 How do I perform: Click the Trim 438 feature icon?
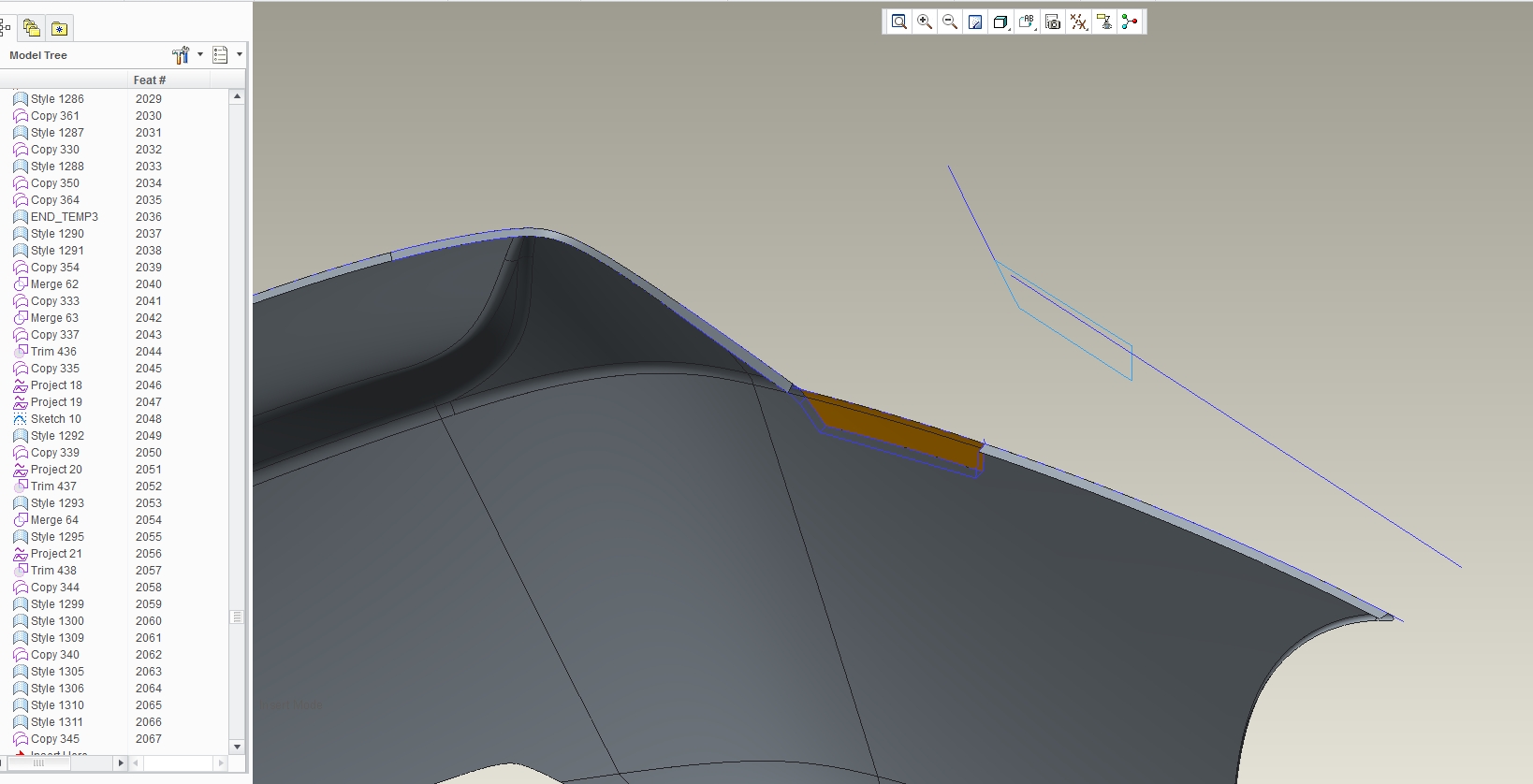20,571
